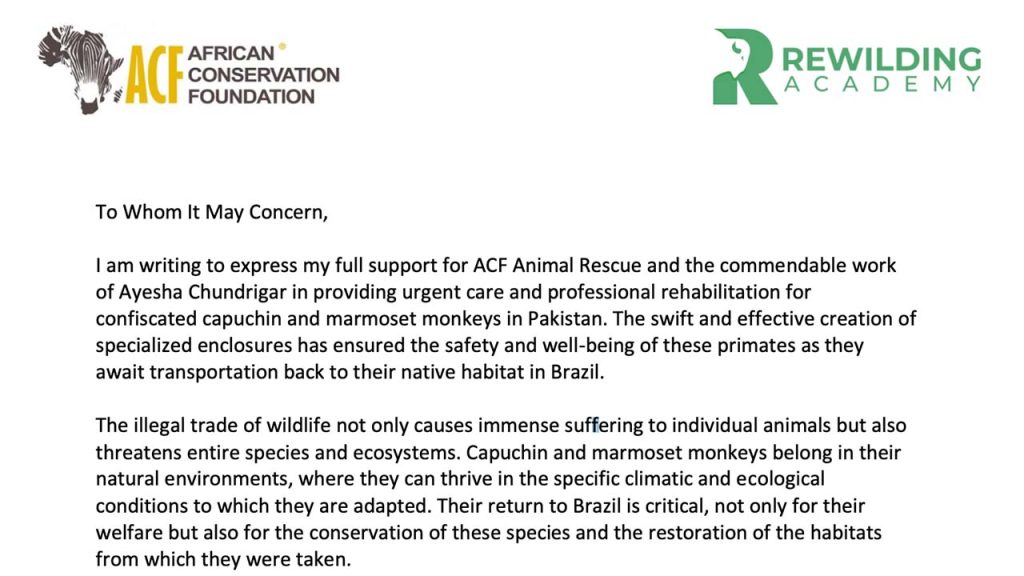Click the small yellow dot beside AFRICAN
The image size is (1024, 576).
282,46
